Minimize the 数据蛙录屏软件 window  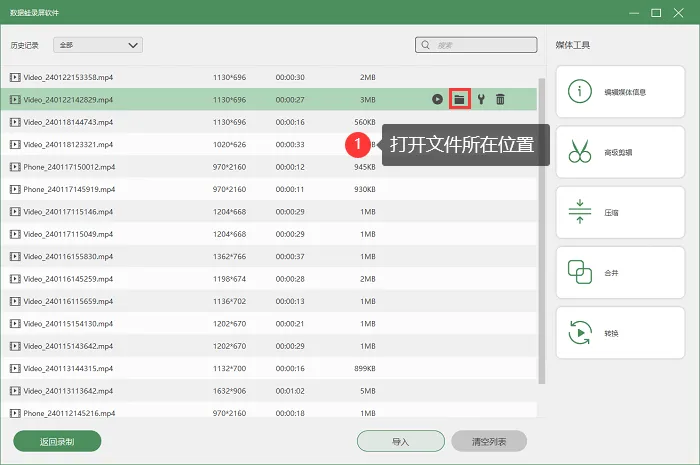[x=634, y=13]
